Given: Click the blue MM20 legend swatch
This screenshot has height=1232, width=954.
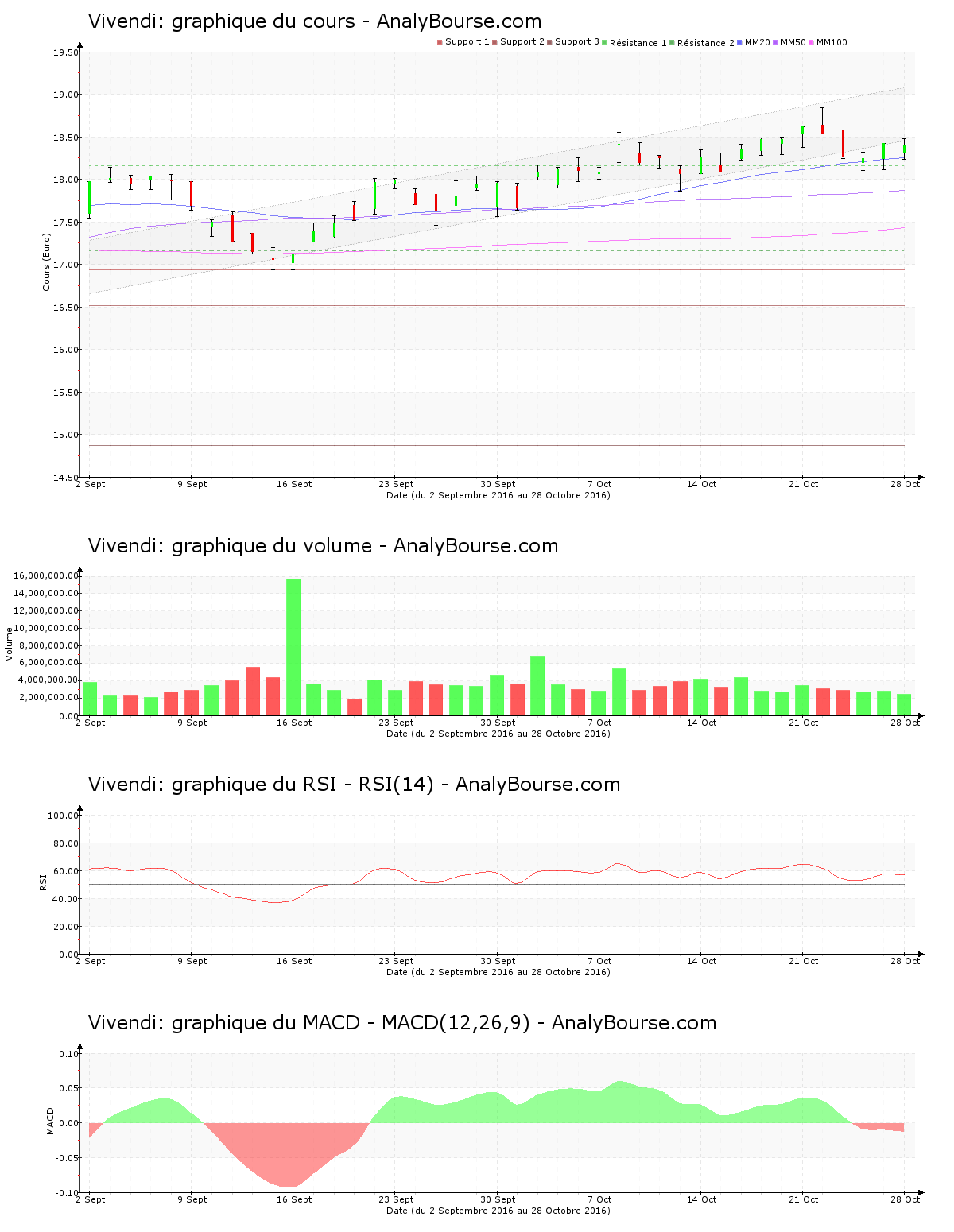Looking at the screenshot, I should click(x=739, y=42).
